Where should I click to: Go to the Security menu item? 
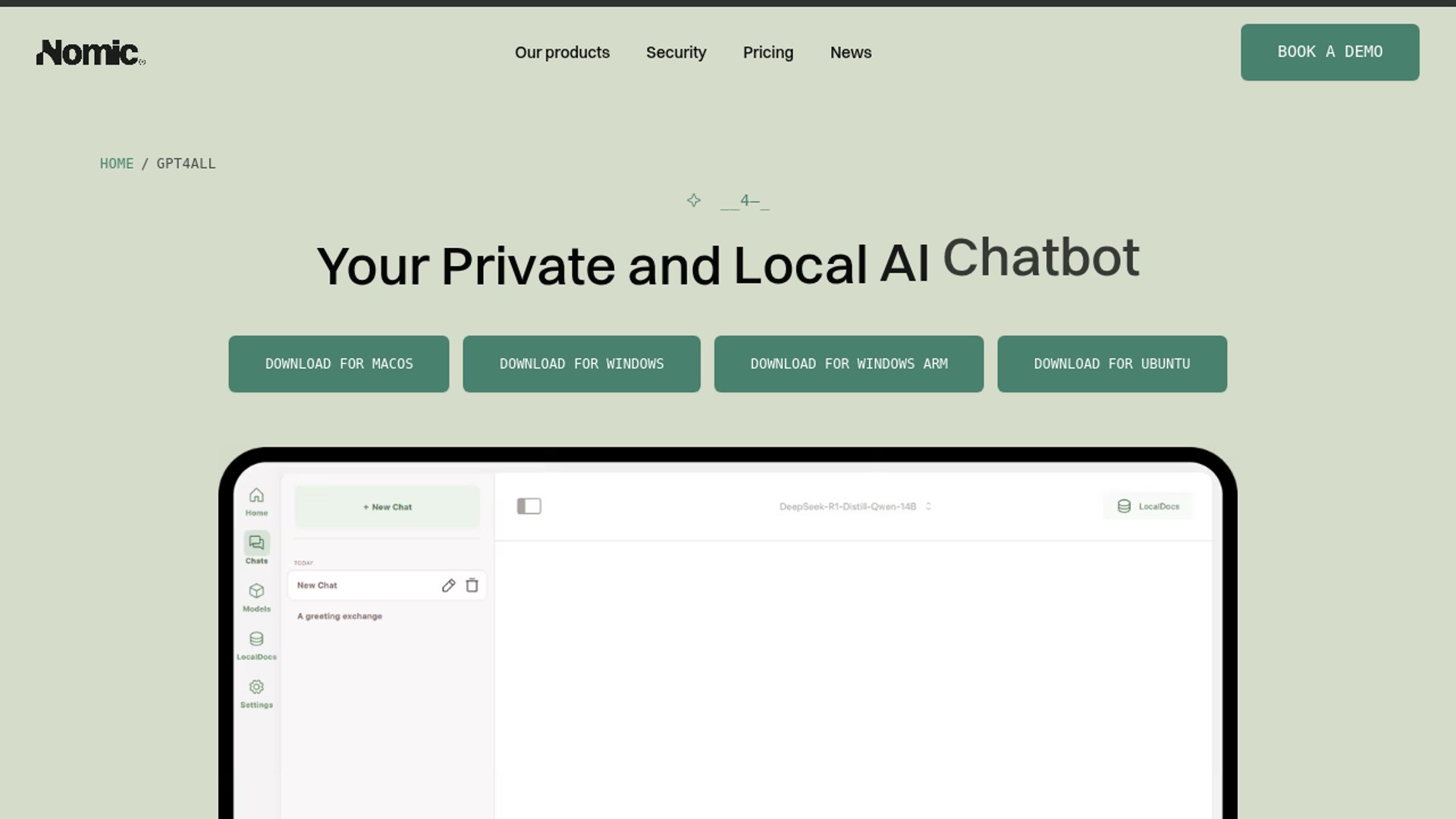tap(676, 52)
